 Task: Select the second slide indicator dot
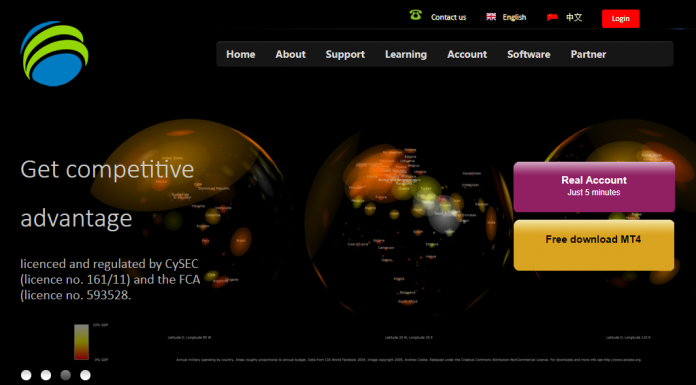point(46,375)
